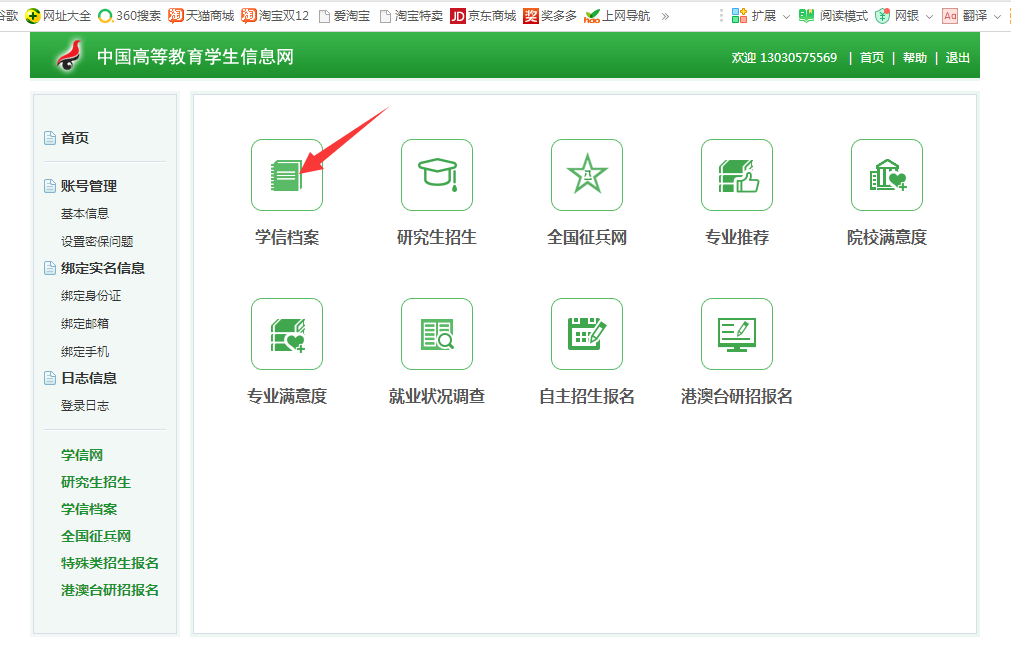Open the 全国征兵网 star icon

pos(587,175)
